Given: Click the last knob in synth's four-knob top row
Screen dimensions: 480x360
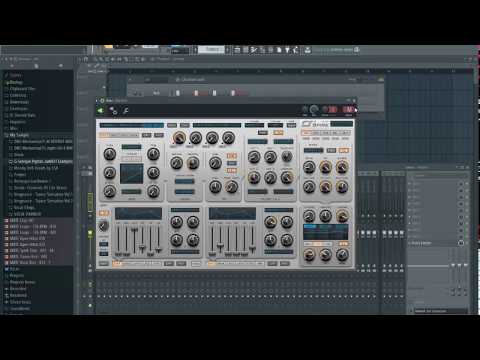Looking at the screenshot, I should [x=228, y=138].
